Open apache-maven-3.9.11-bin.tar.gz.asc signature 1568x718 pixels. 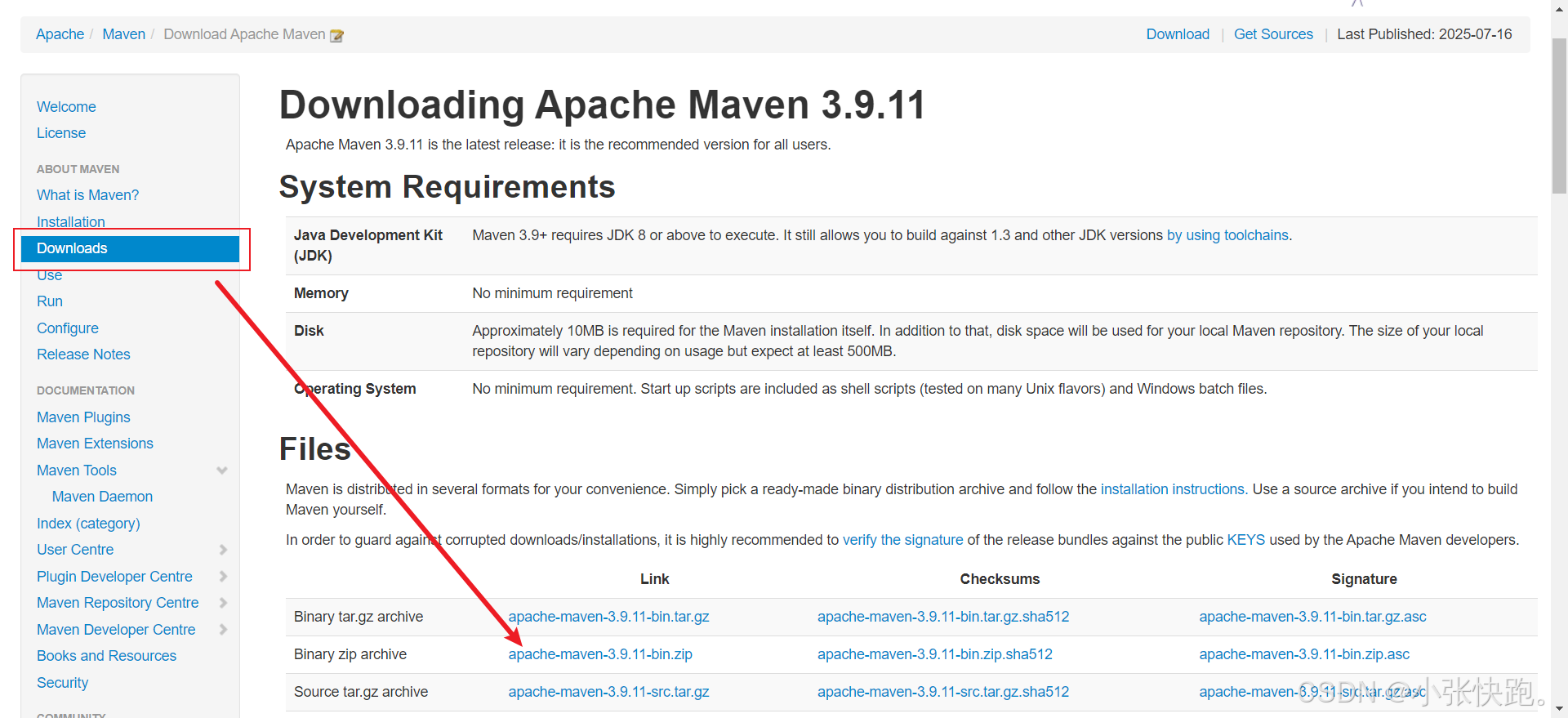1312,617
